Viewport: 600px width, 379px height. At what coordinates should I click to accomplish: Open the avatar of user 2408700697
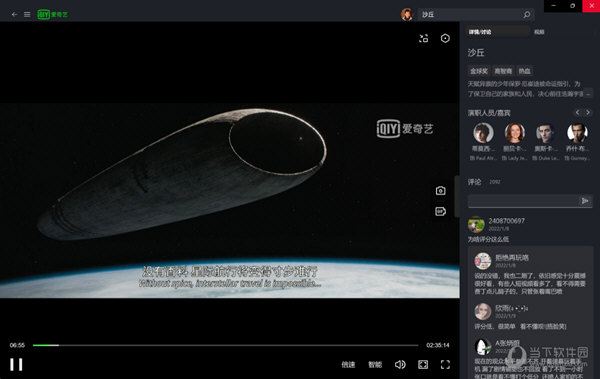(476, 224)
